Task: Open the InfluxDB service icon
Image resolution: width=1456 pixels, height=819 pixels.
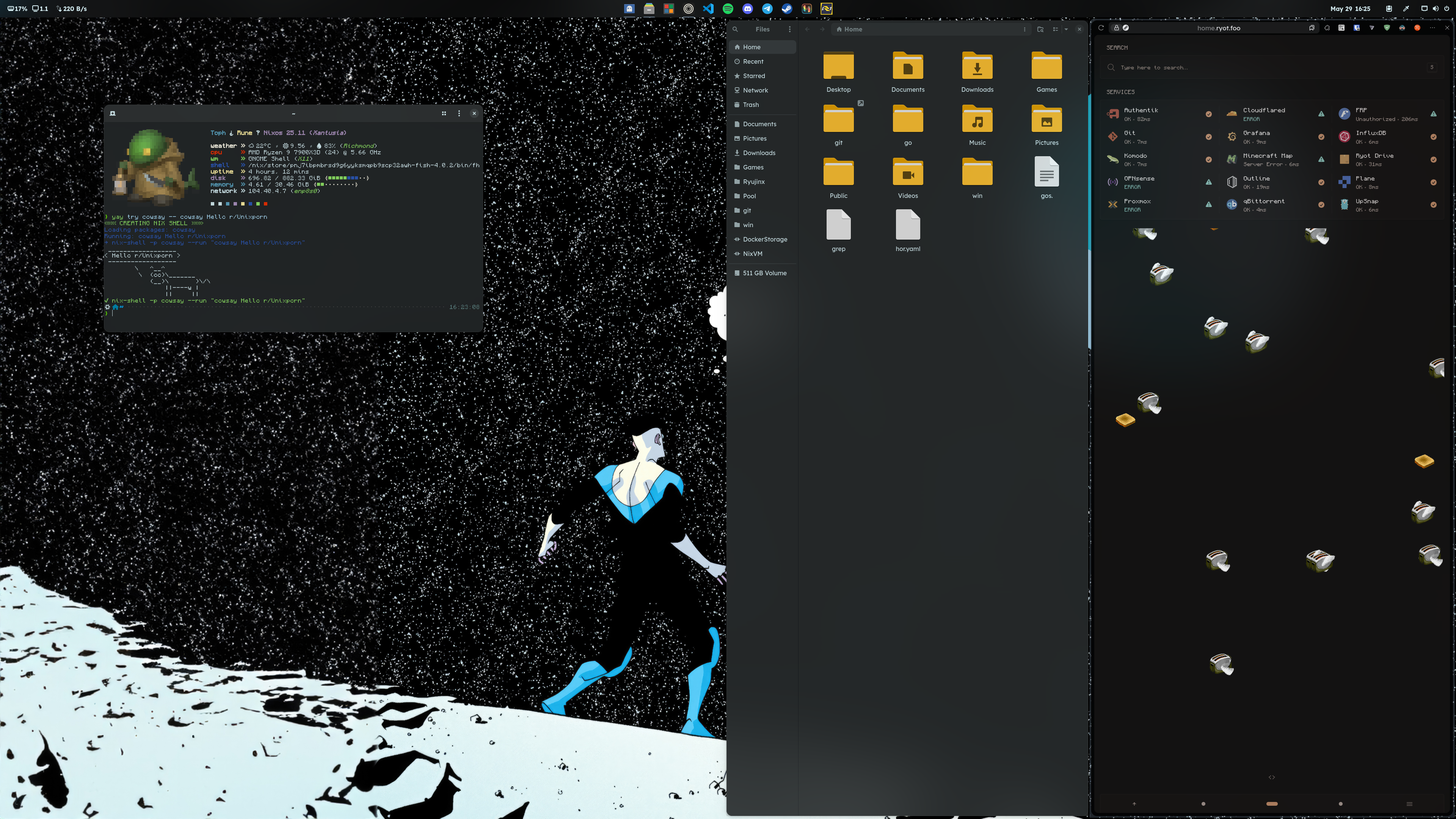Action: [1345, 137]
